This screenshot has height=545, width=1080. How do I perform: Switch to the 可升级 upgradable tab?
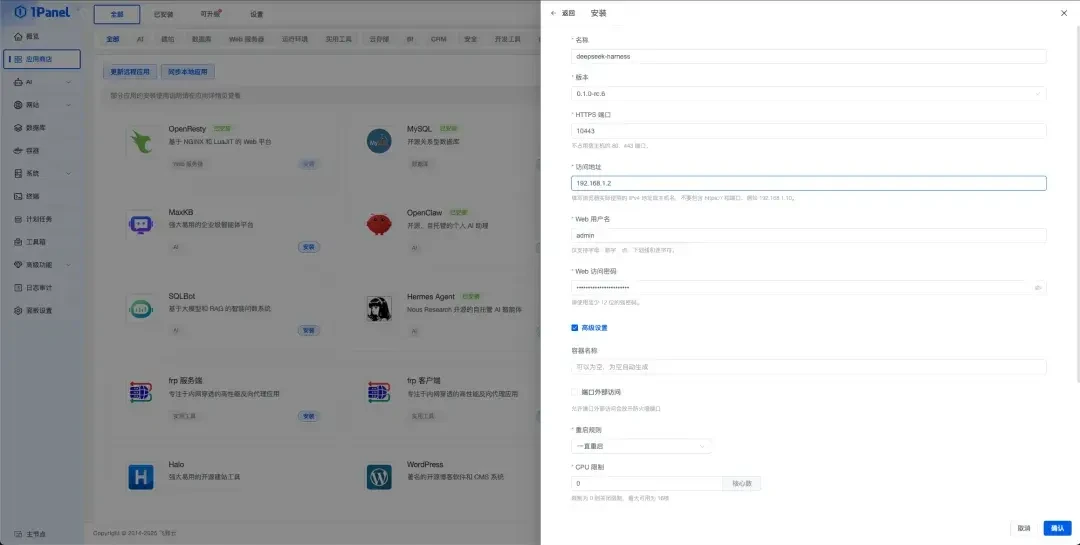click(209, 14)
